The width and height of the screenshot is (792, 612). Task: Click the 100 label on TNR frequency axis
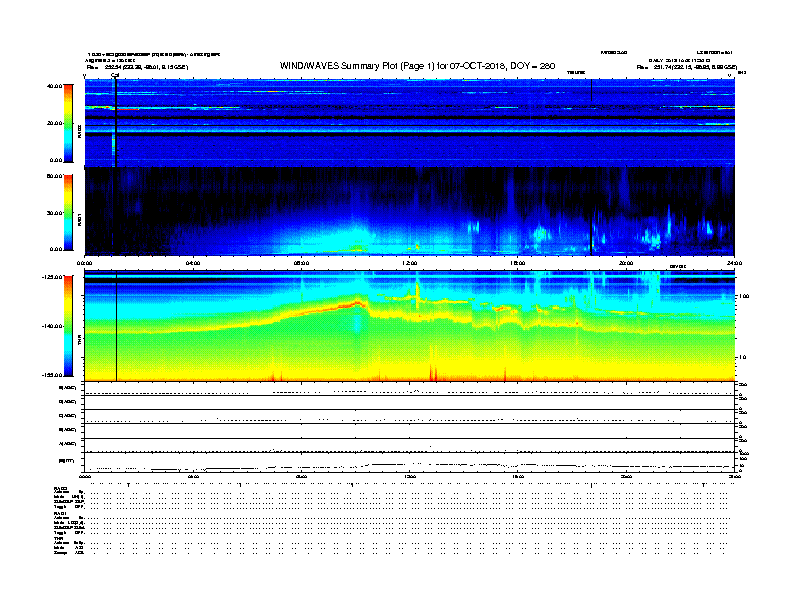click(x=744, y=296)
